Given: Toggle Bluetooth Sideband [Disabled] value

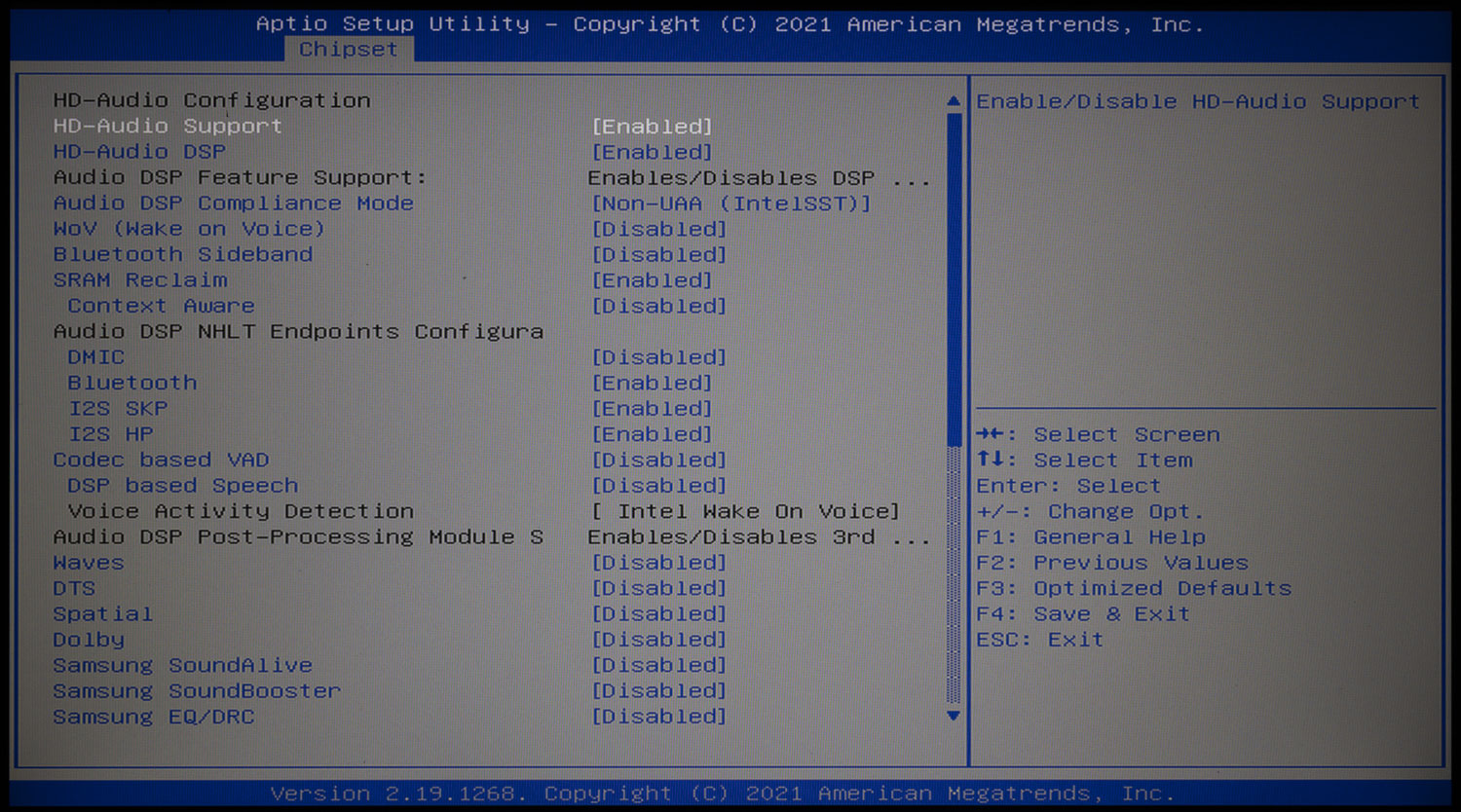Looking at the screenshot, I should tap(659, 254).
